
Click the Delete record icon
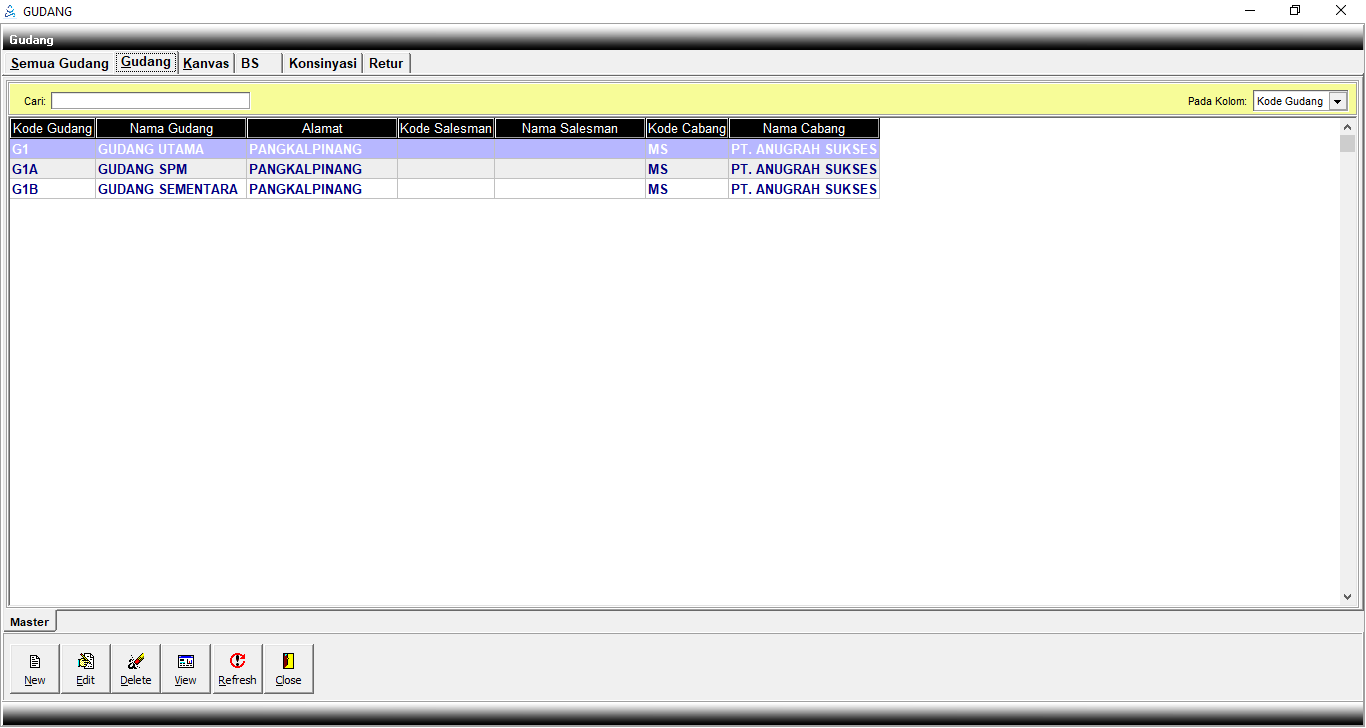click(136, 662)
